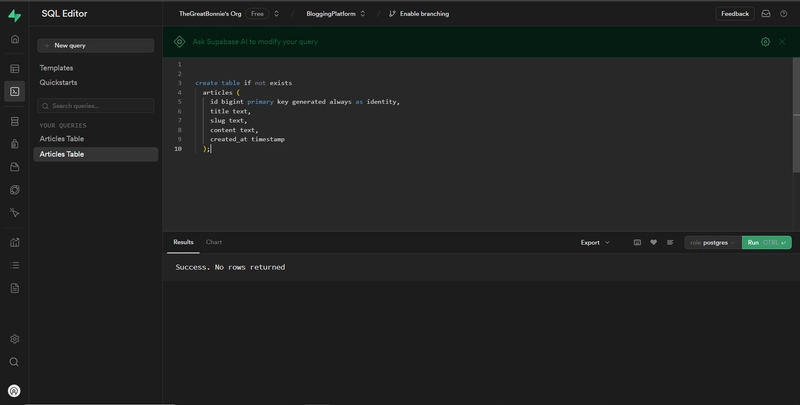Click the Supabase logo
This screenshot has height=405, width=800.
point(14,16)
